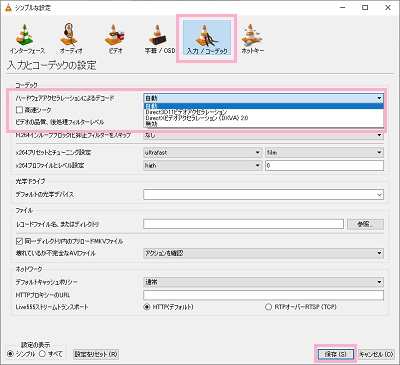The image size is (400, 365).
Task: Expand the default optical device combo box
Action: pyautogui.click(x=264, y=195)
